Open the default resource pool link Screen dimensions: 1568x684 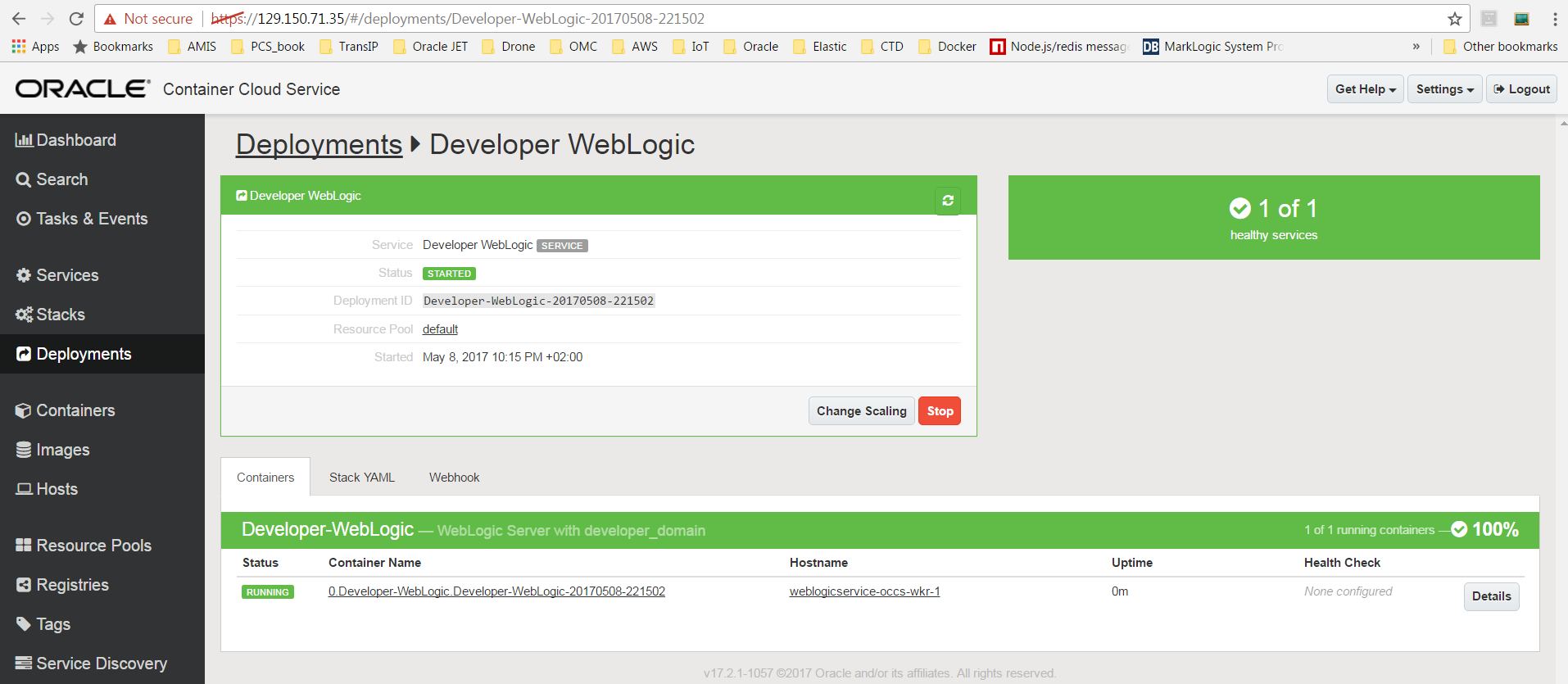point(440,329)
